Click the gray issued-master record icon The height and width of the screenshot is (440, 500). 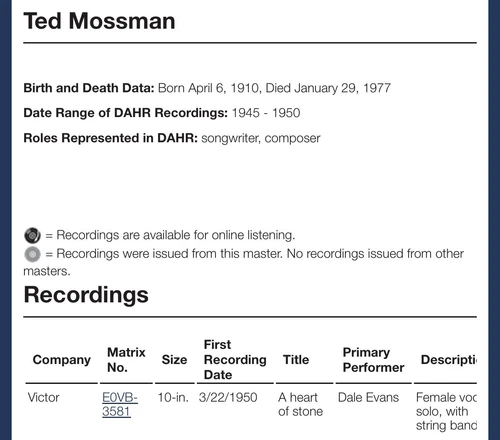[x=32, y=254]
